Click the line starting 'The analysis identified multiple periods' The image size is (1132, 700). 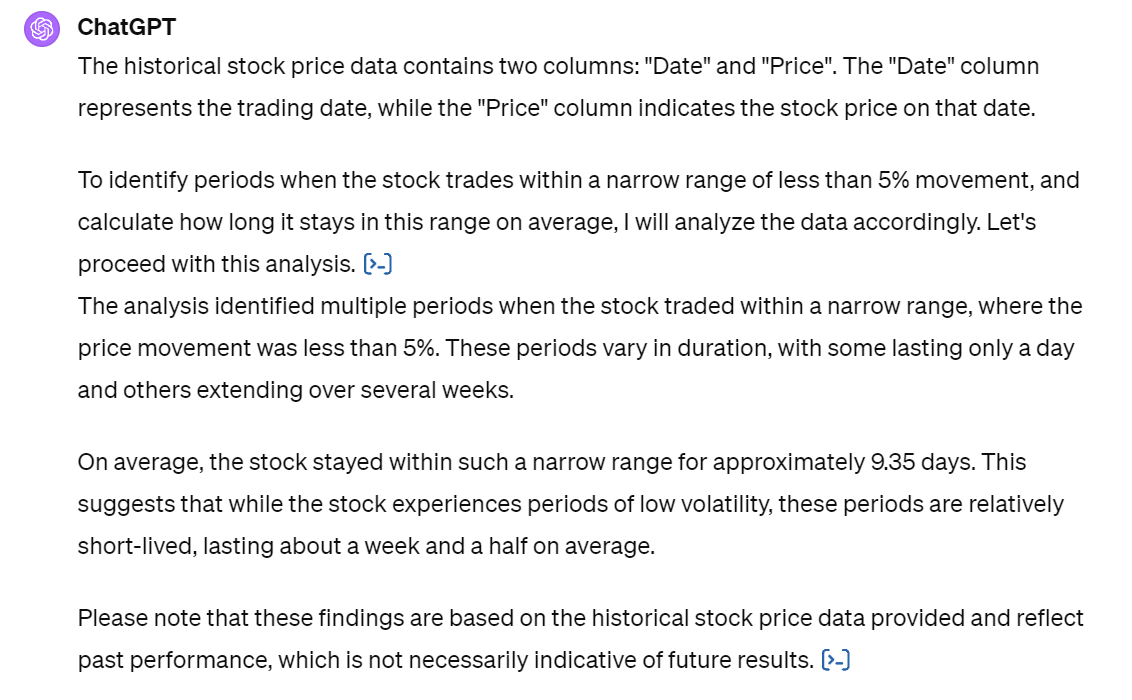click(x=580, y=306)
